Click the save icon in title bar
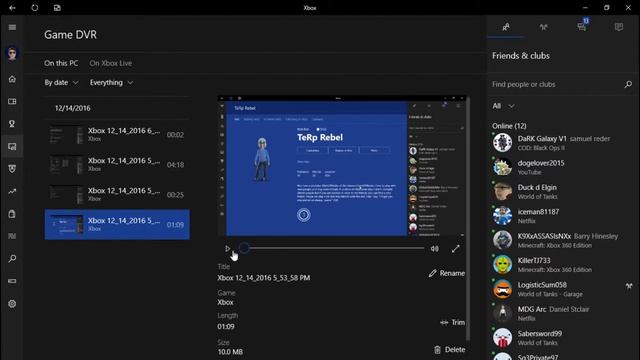The width and height of the screenshot is (640, 360). click(57, 8)
